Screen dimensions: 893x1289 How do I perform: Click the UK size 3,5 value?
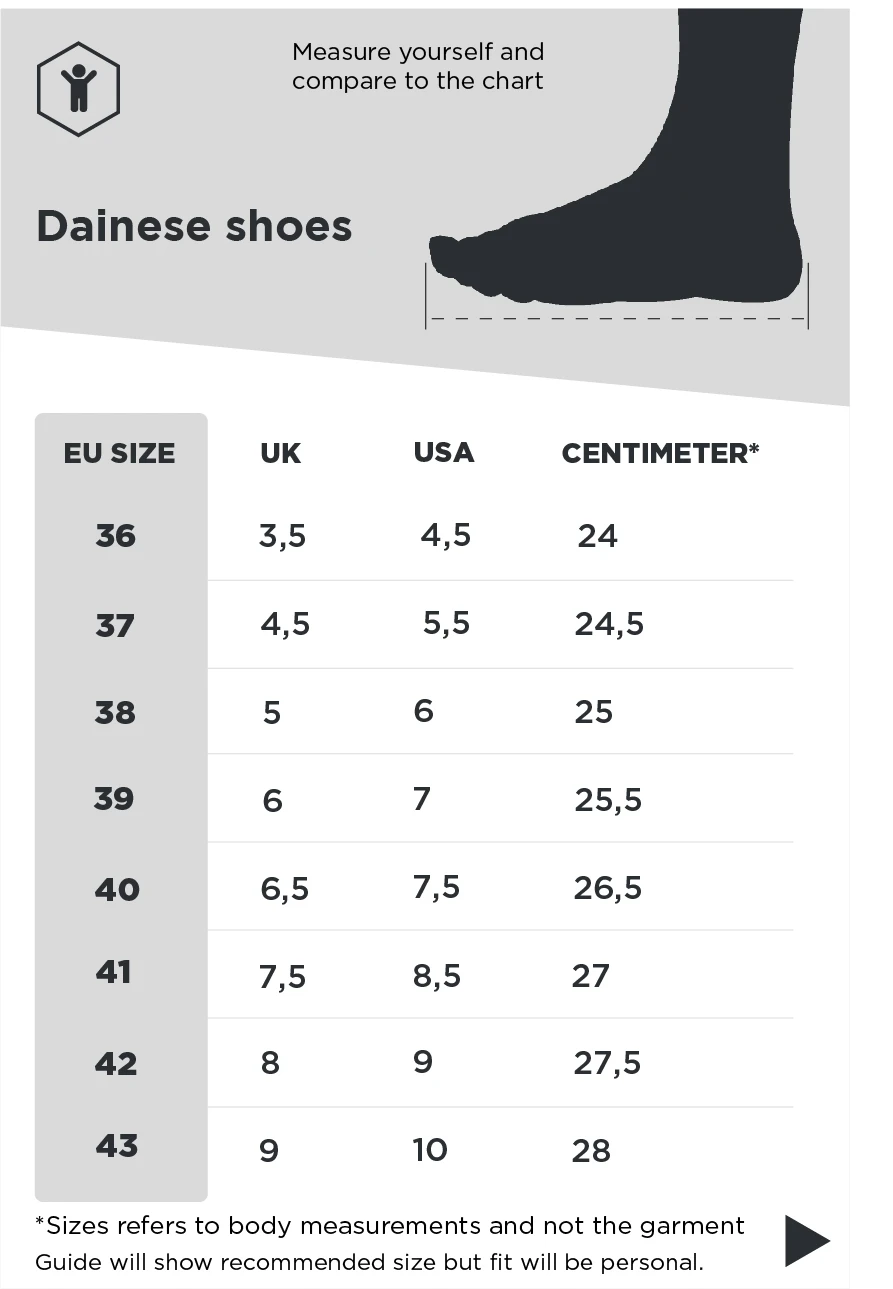coord(282,536)
